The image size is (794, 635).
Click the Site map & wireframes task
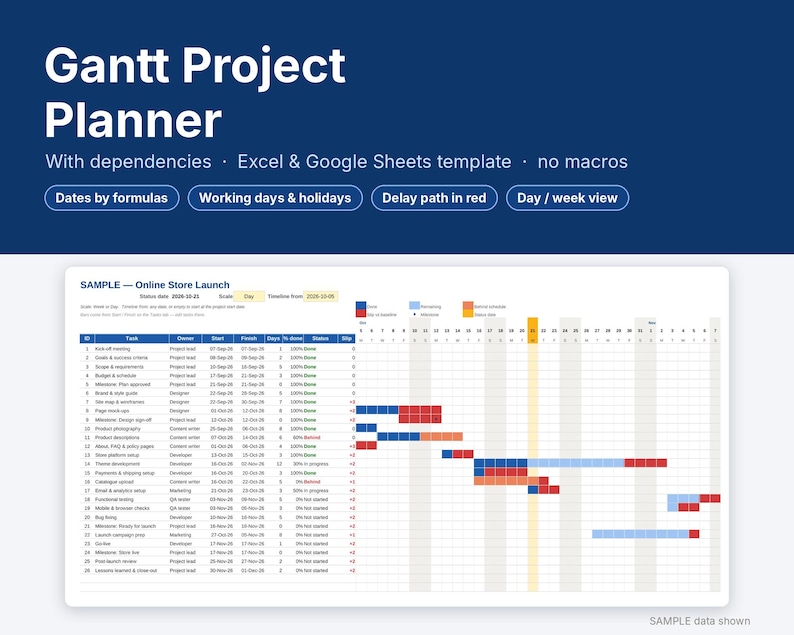(120, 402)
